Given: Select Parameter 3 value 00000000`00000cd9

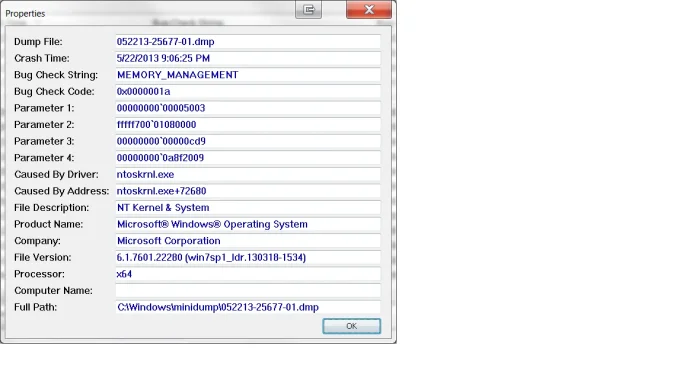Looking at the screenshot, I should [x=248, y=141].
